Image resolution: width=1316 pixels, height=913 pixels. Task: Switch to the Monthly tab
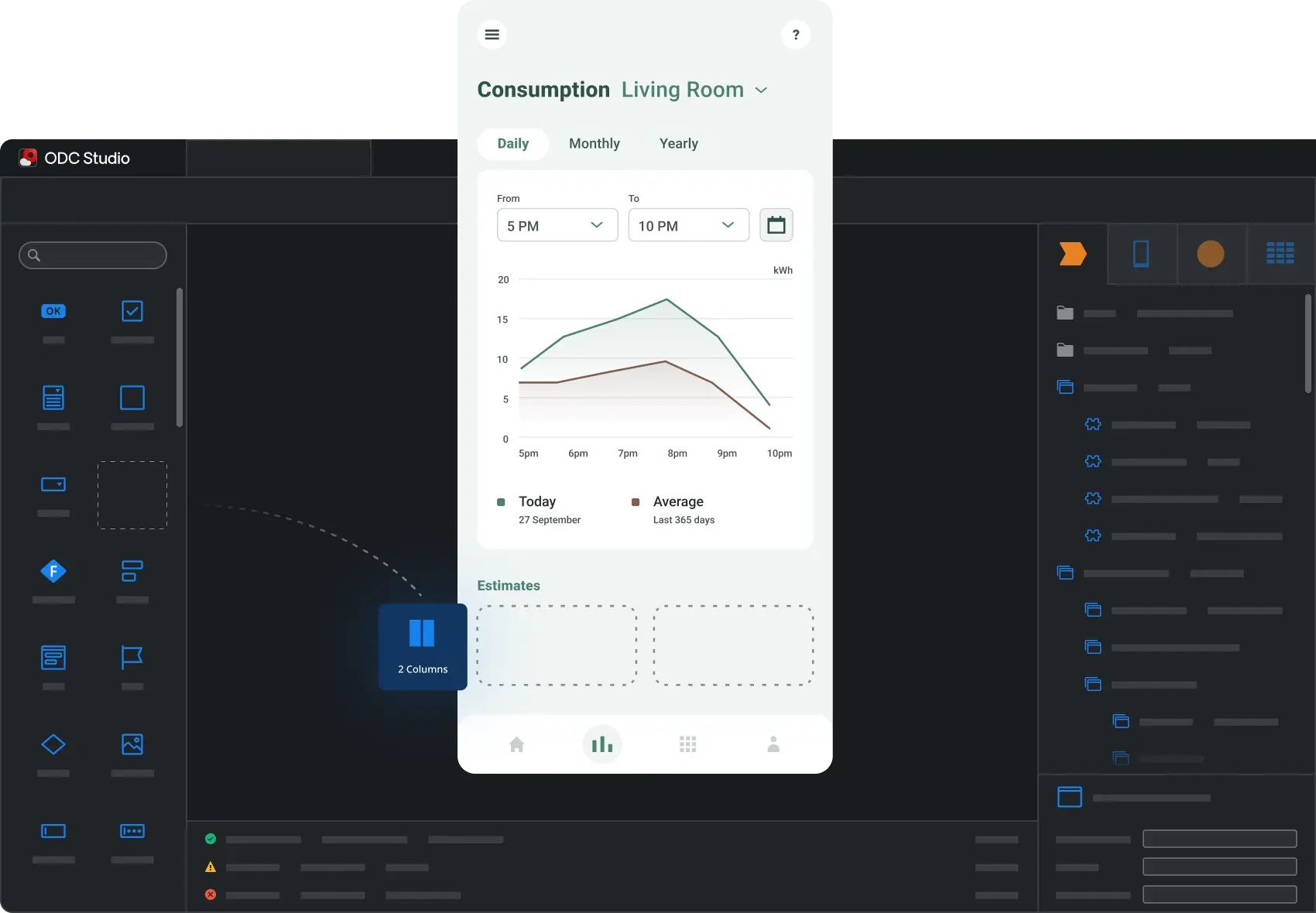[x=594, y=143]
